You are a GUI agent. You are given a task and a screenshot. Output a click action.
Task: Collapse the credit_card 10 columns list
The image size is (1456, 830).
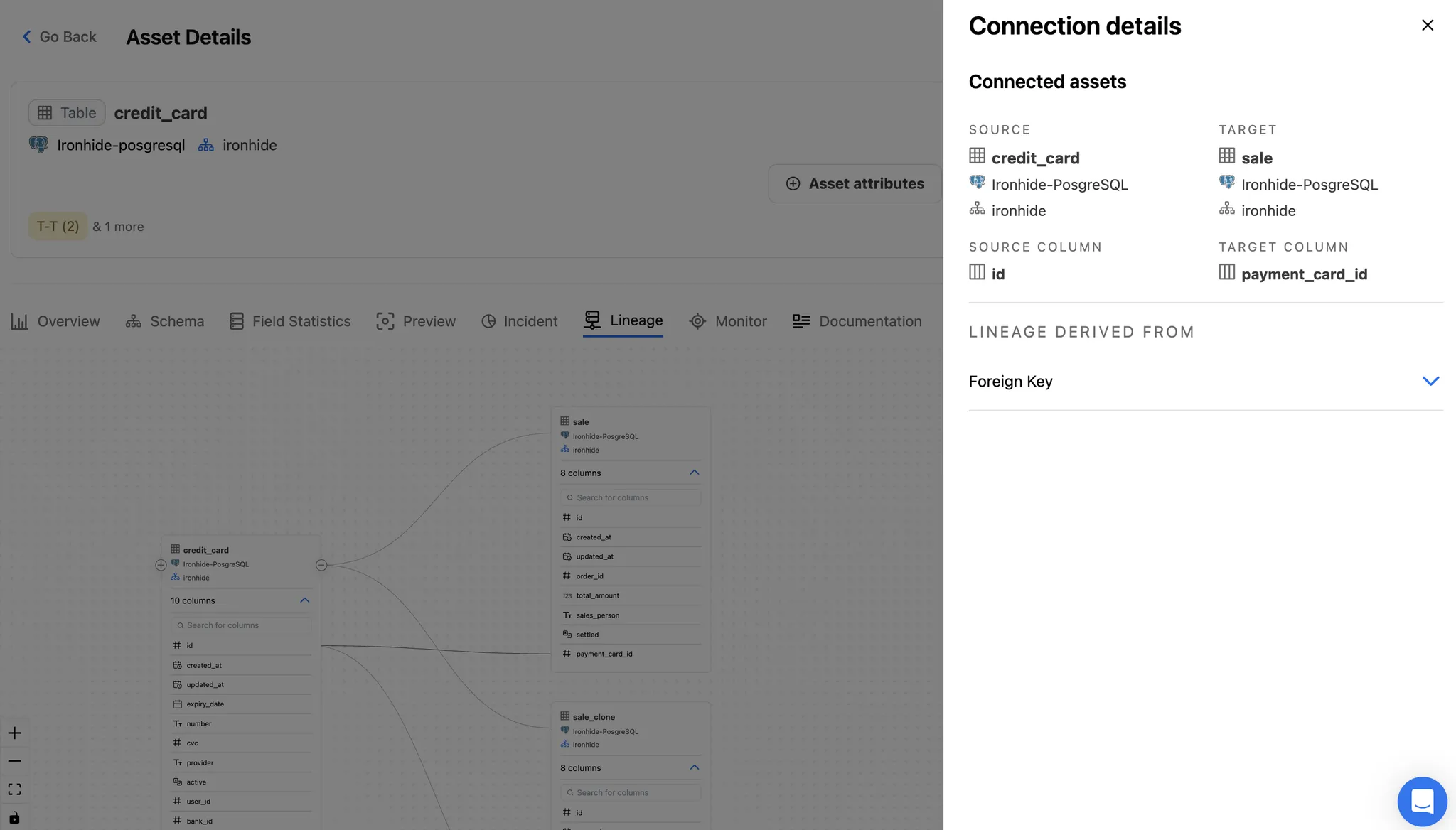click(304, 600)
